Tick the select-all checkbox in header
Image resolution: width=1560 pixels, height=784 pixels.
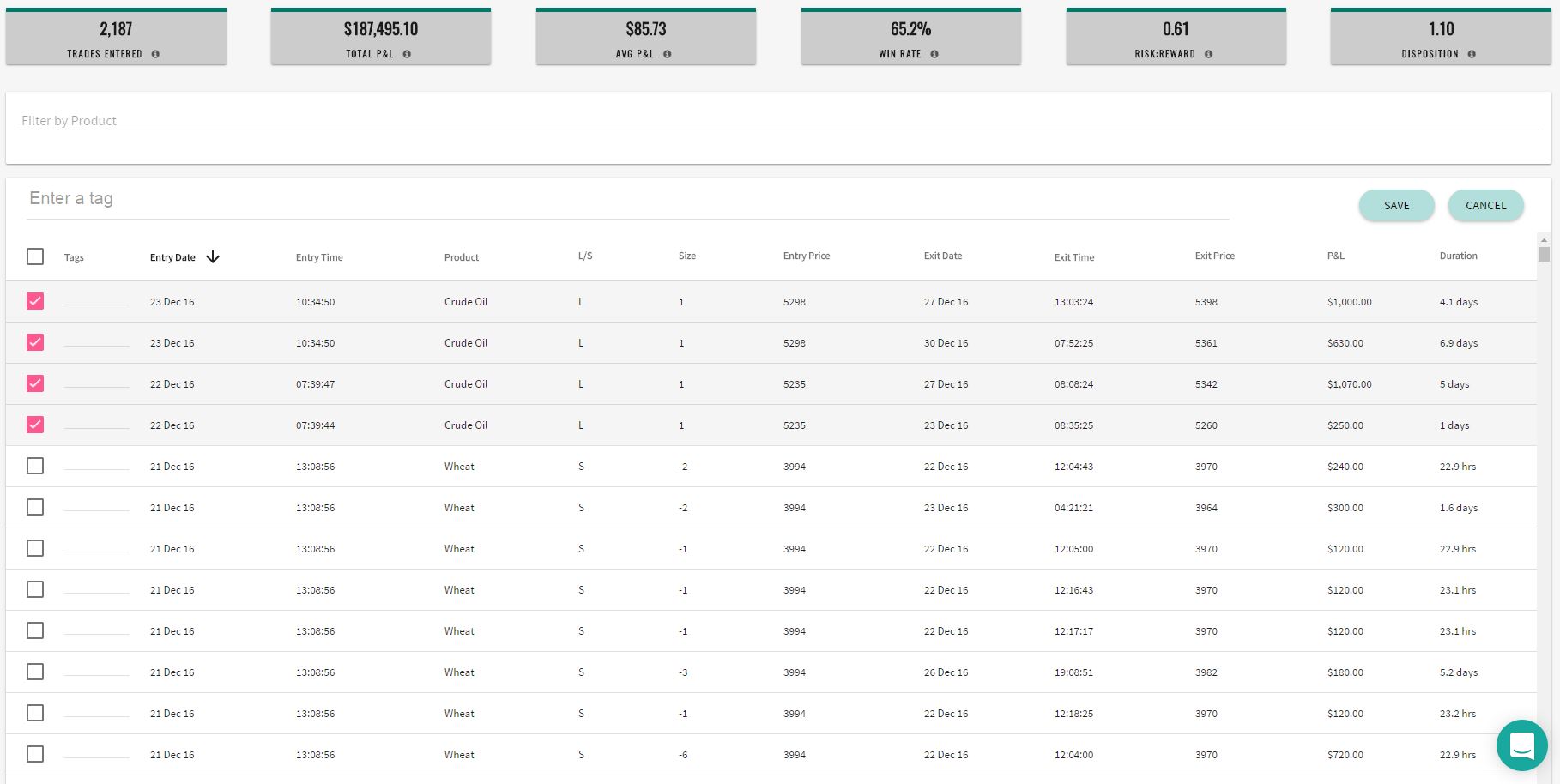tap(35, 256)
